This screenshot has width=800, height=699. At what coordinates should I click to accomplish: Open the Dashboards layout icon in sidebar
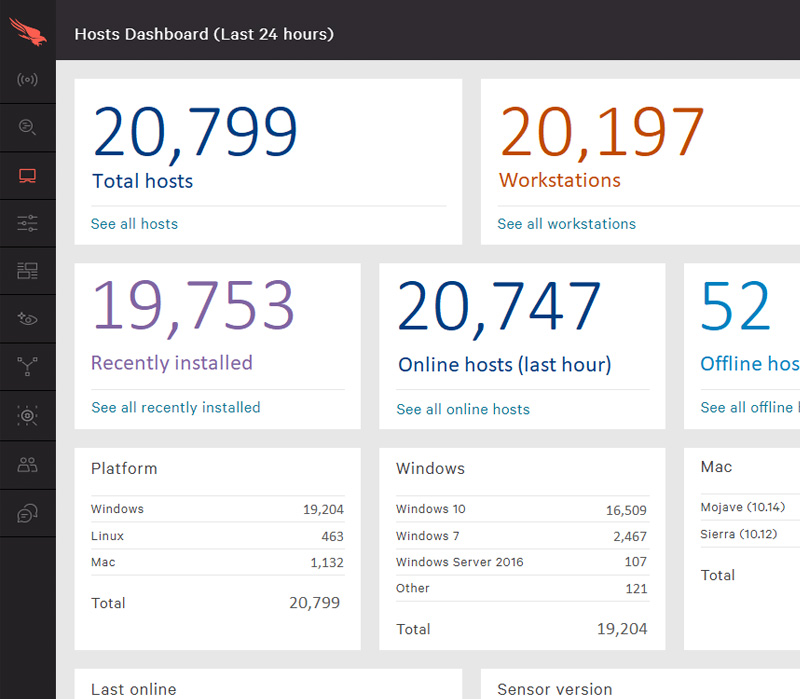28,271
